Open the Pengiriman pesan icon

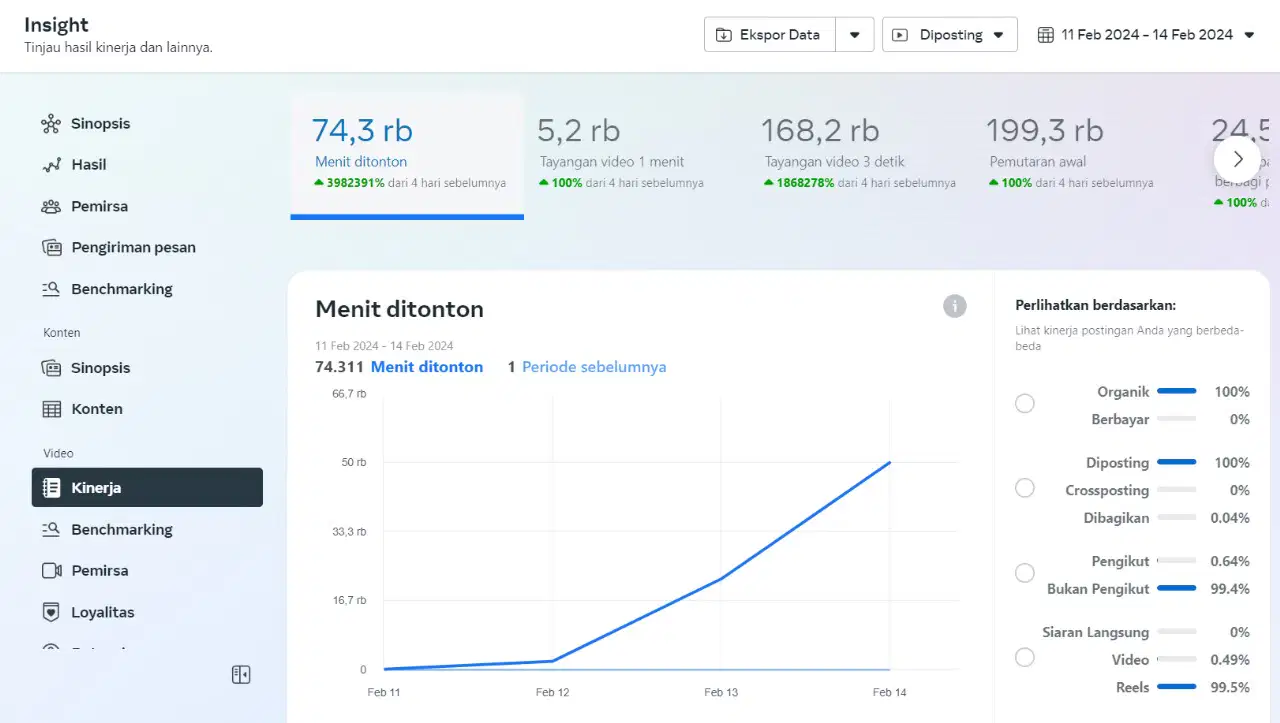pos(51,247)
